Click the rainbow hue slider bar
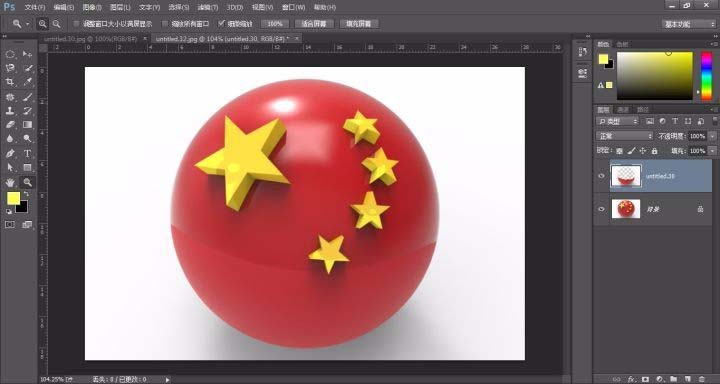The image size is (720, 384). (706, 75)
